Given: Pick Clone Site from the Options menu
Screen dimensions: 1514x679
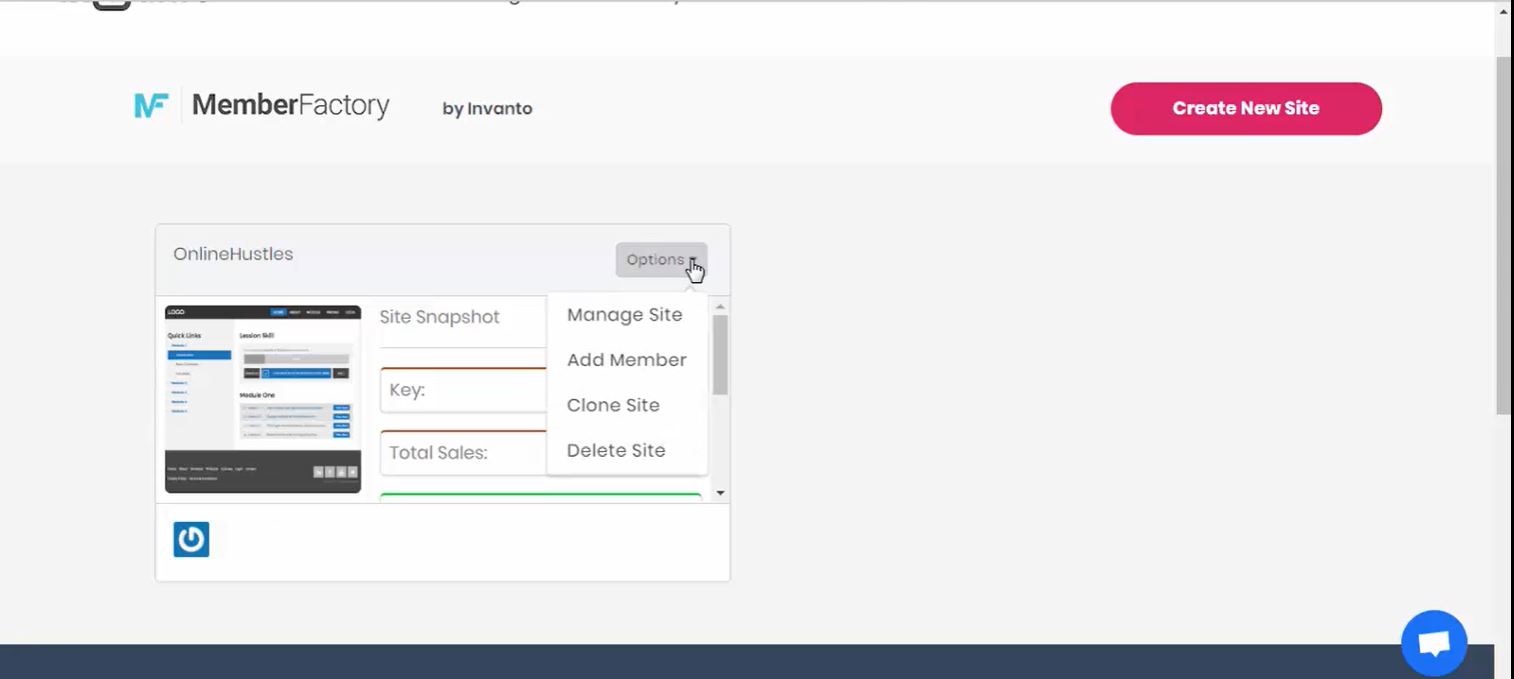Looking at the screenshot, I should [613, 405].
